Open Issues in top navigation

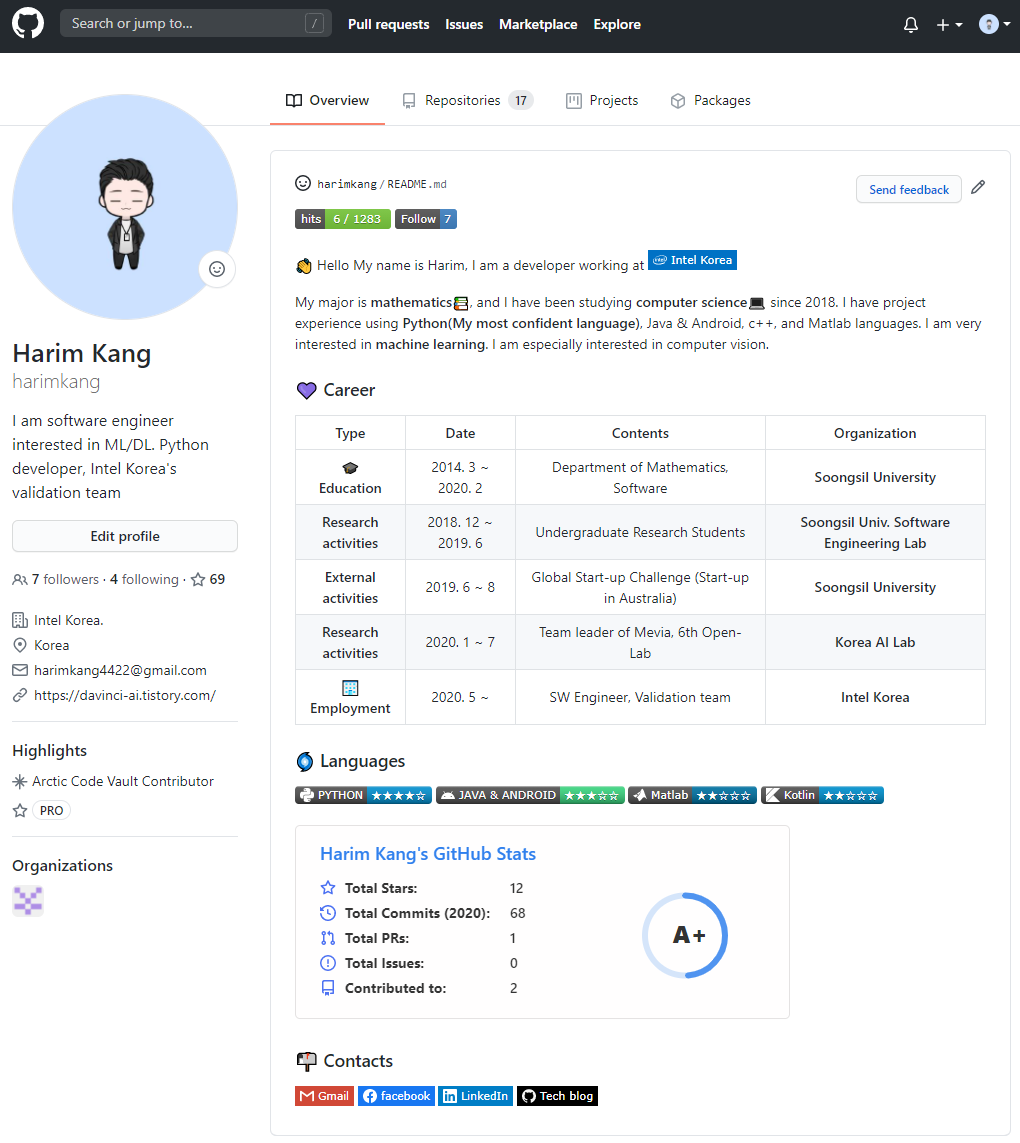coord(464,24)
